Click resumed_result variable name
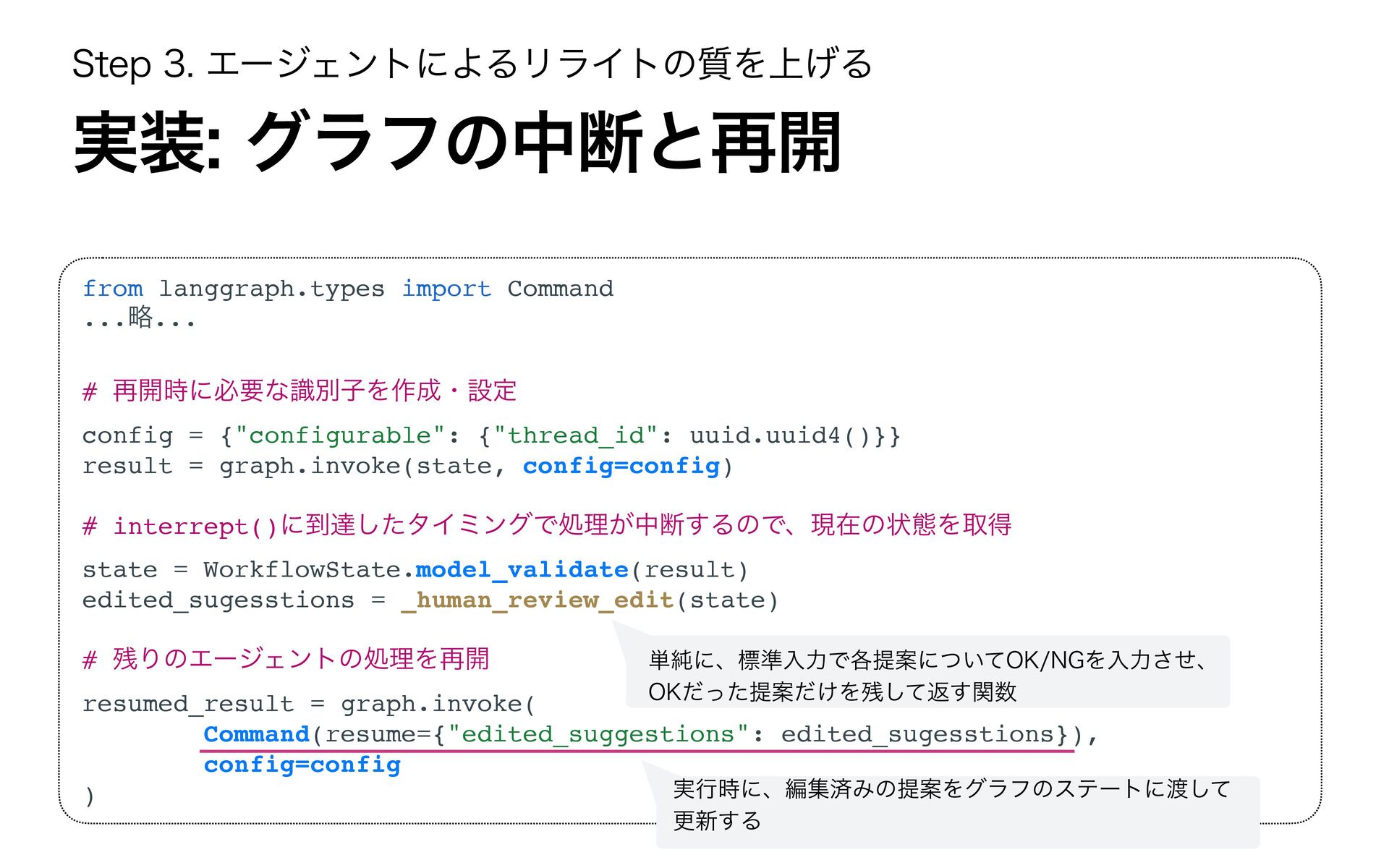 pyautogui.click(x=188, y=704)
